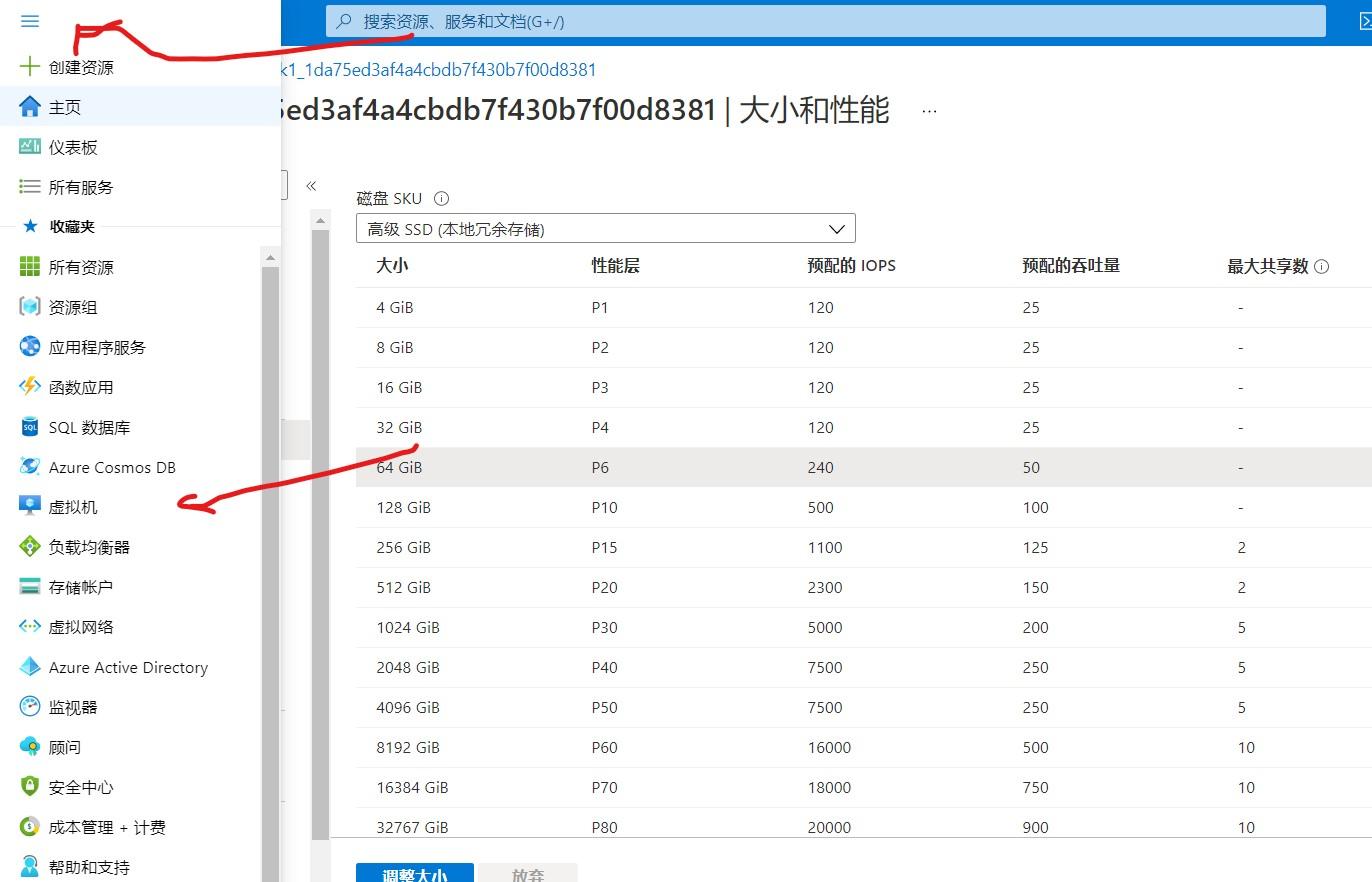The height and width of the screenshot is (882, 1372).
Task: Open the ellipsis more options menu
Action: pyautogui.click(x=929, y=111)
